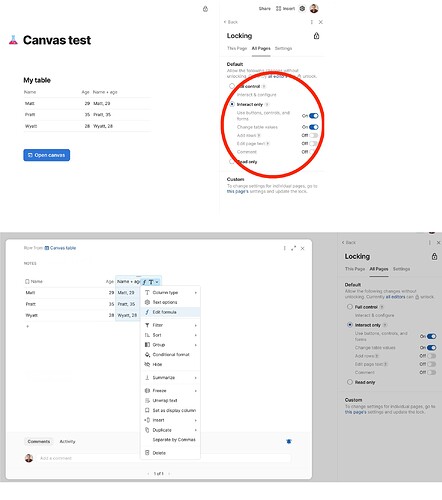This screenshot has width=442, height=500.
Task: Toggle Use buttons, controls, forms in white Locking panel
Action: (314, 116)
